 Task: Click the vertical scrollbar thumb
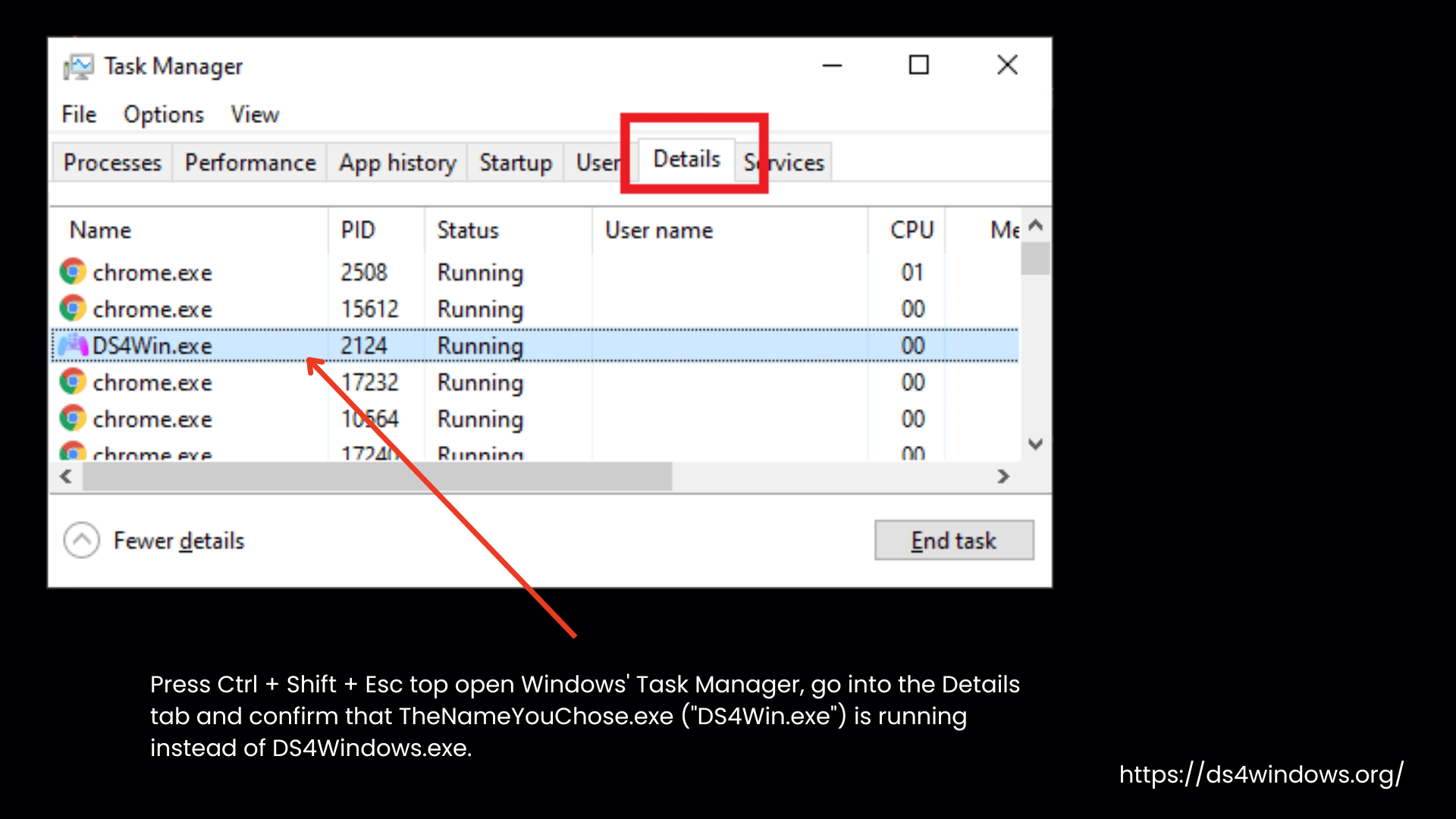coord(1036,259)
